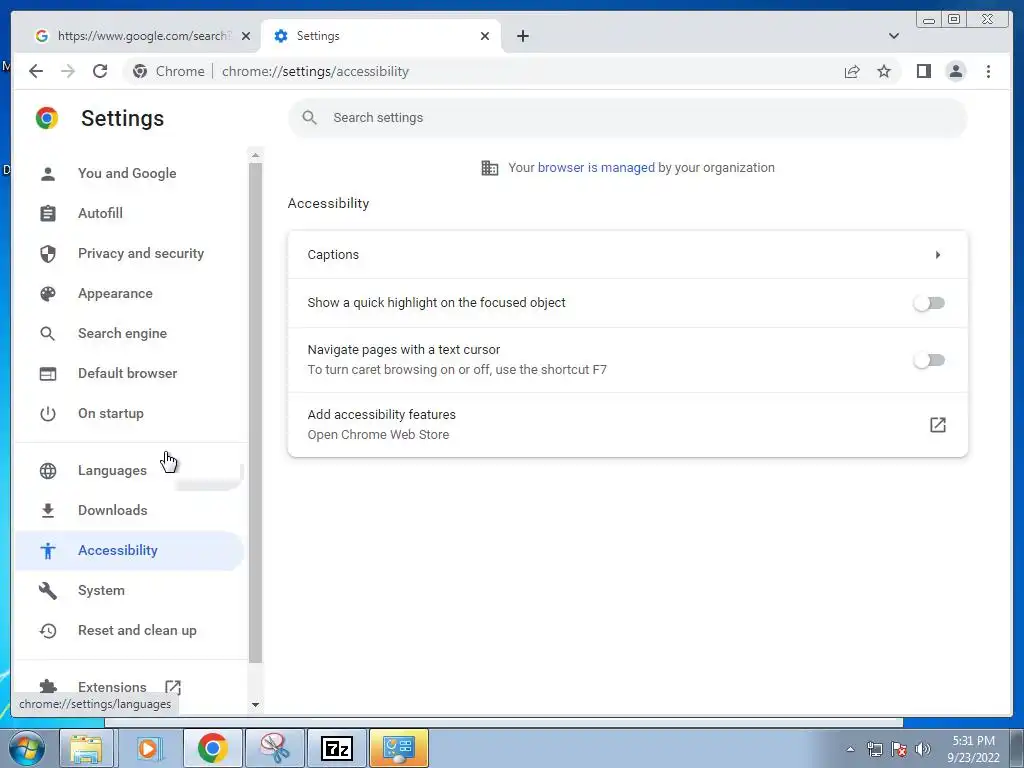This screenshot has height=768, width=1024.
Task: Open Chrome Web Store accessibility features
Action: pos(627,424)
